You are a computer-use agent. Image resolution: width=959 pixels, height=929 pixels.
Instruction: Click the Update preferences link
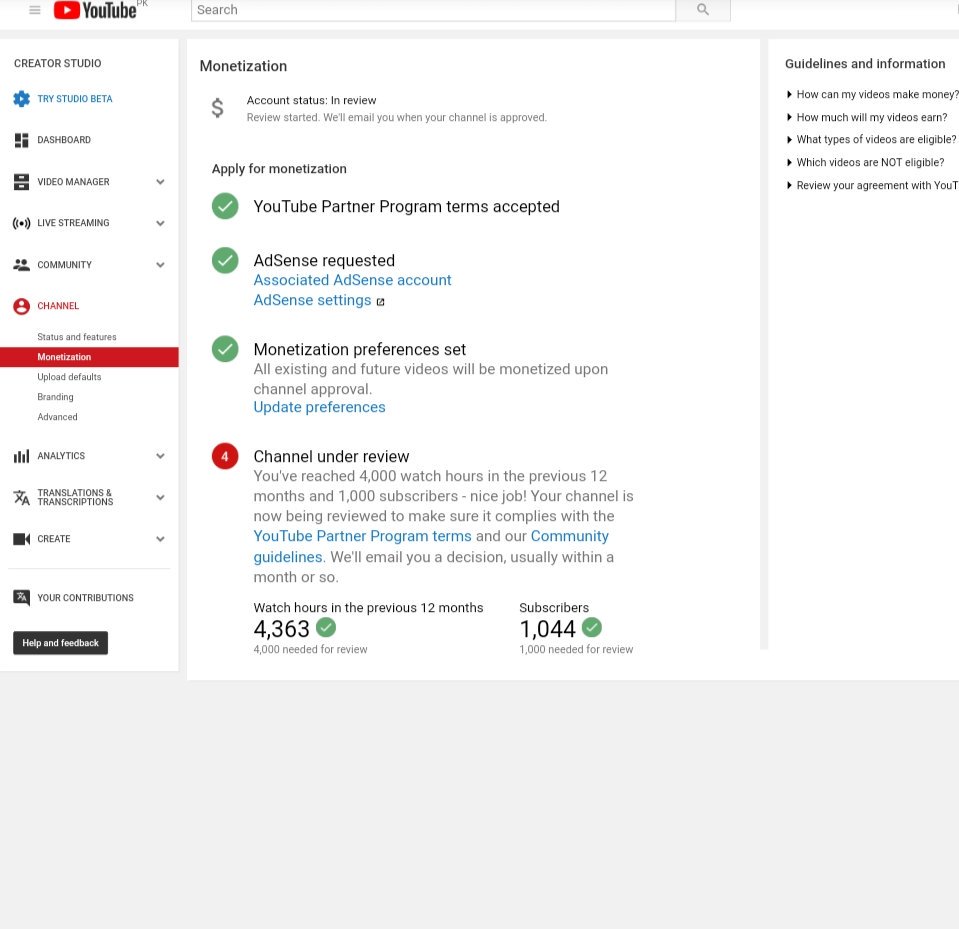click(x=319, y=407)
